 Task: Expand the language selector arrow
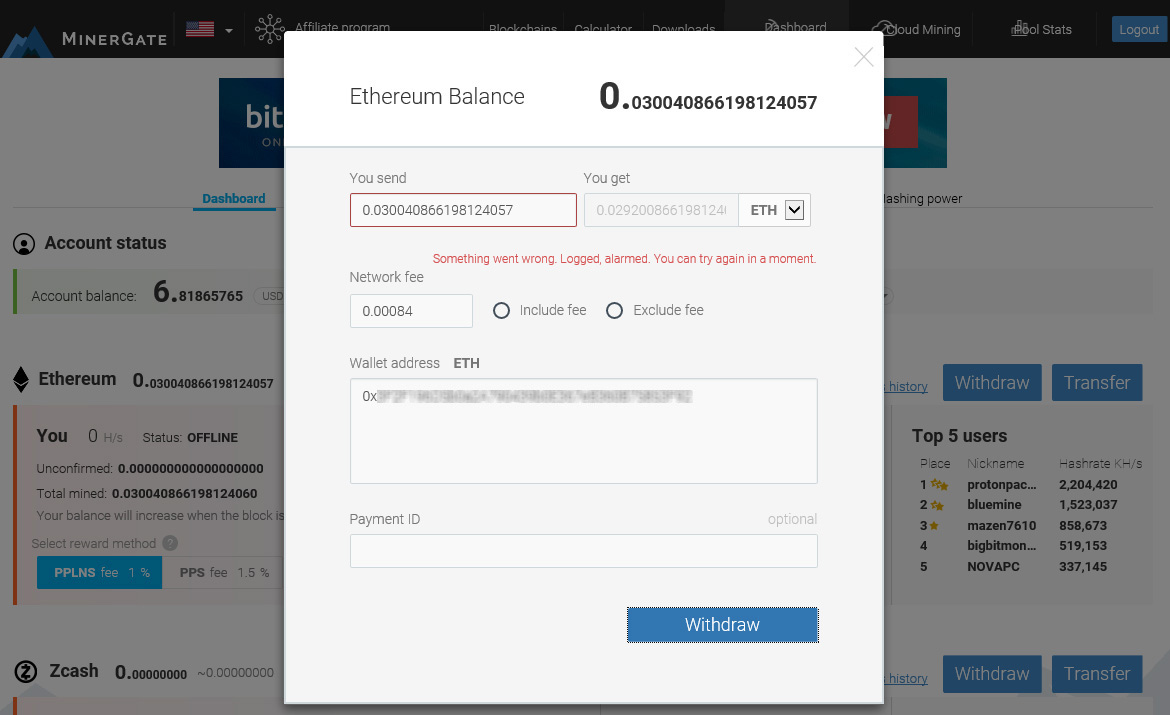tap(229, 31)
